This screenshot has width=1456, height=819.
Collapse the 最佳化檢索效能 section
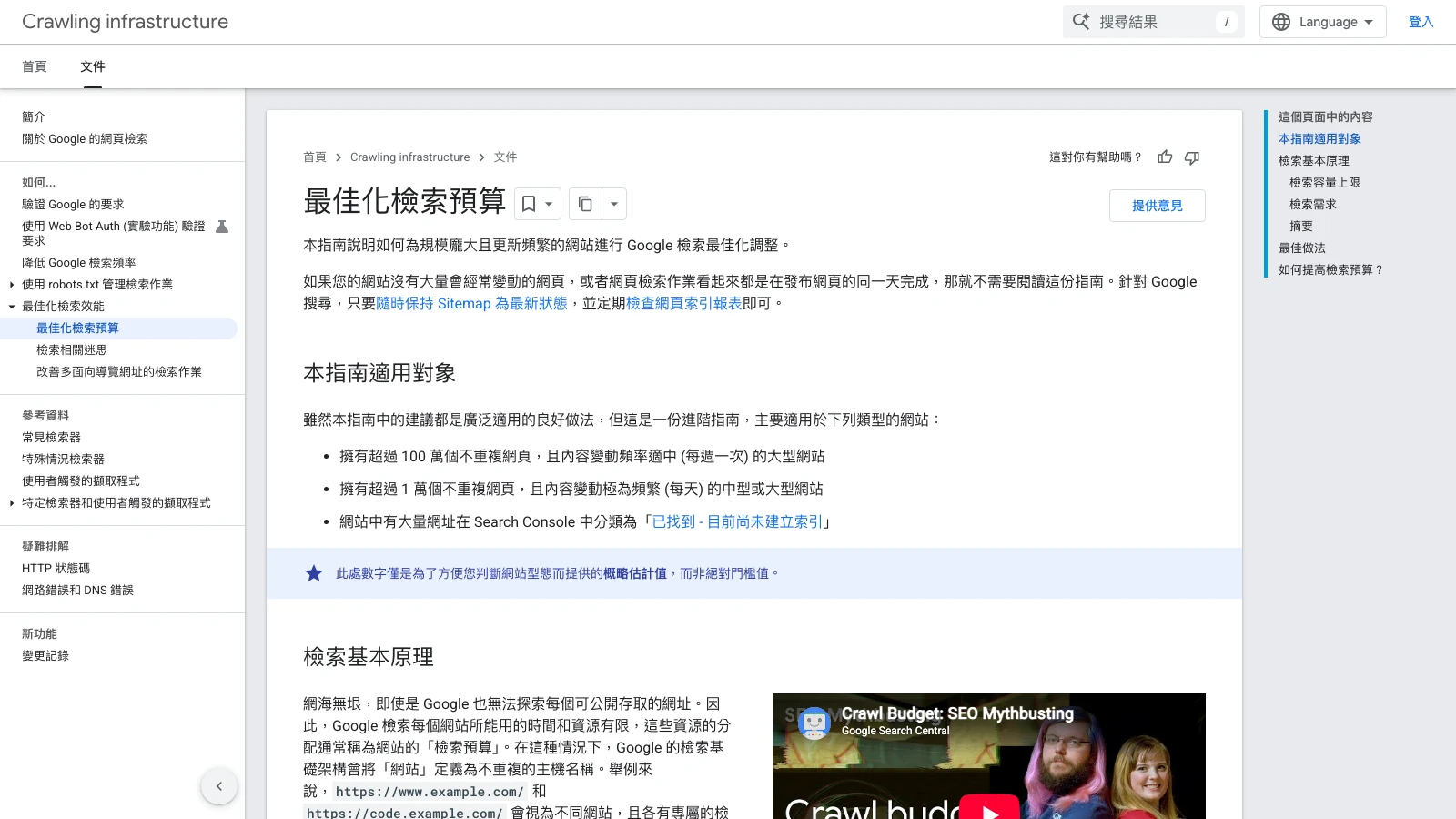tap(12, 307)
